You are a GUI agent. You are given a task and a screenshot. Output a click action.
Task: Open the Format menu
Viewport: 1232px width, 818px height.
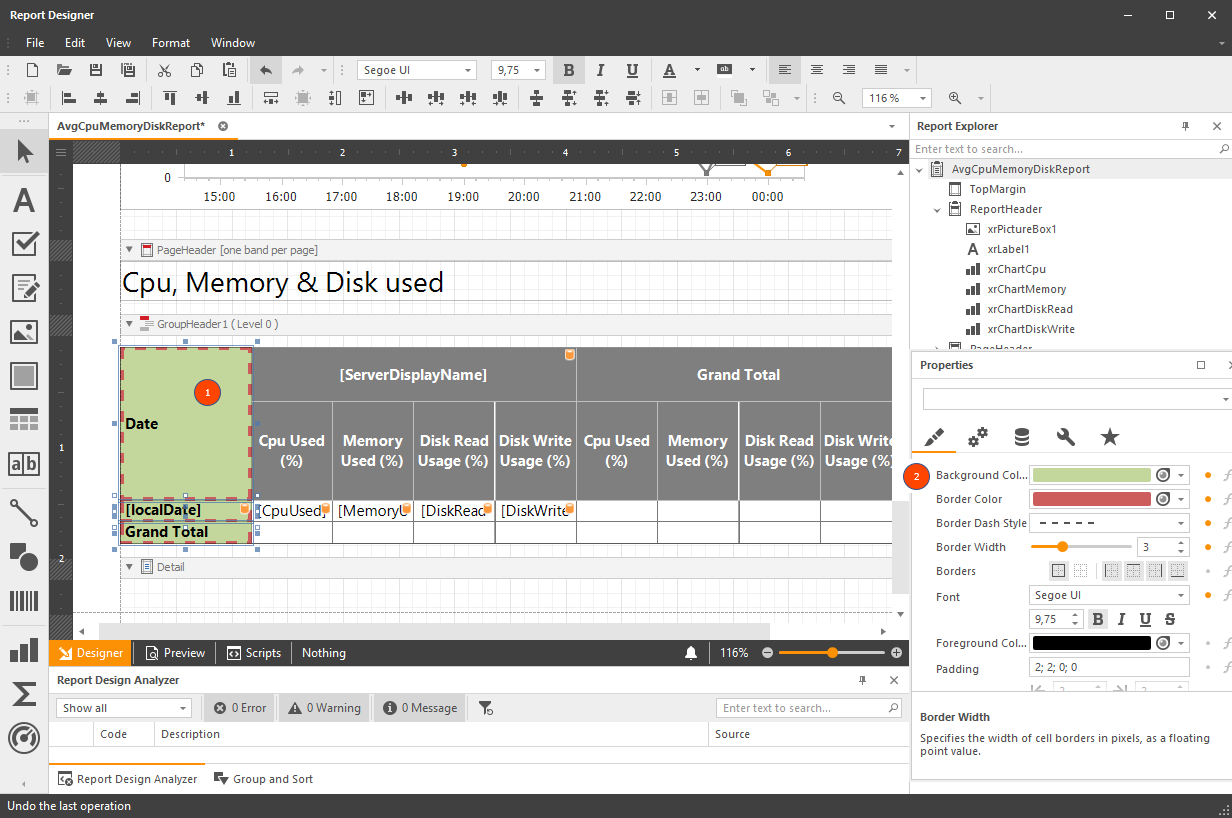tap(171, 43)
